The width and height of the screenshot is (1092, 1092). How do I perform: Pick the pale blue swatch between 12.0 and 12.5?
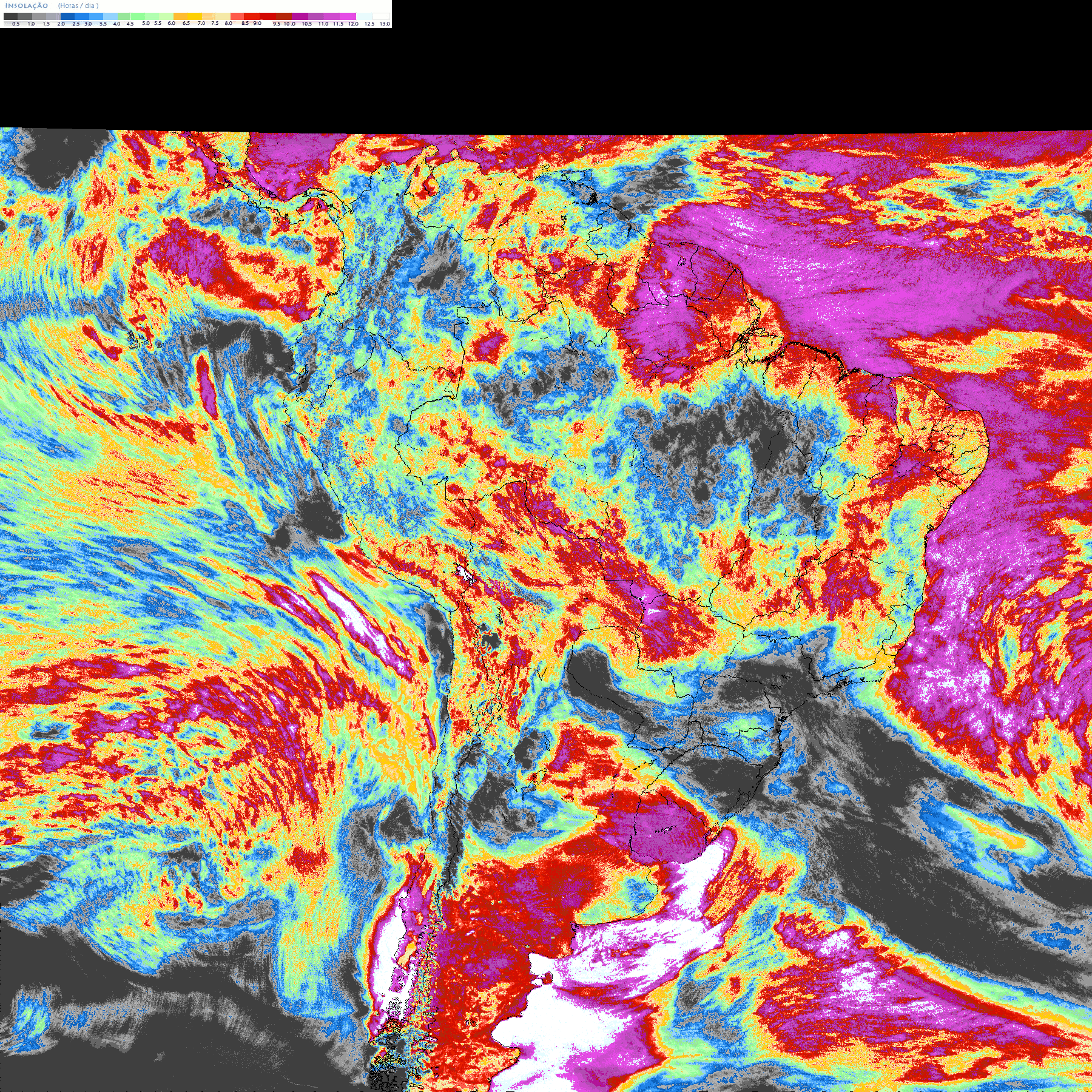pos(364,16)
